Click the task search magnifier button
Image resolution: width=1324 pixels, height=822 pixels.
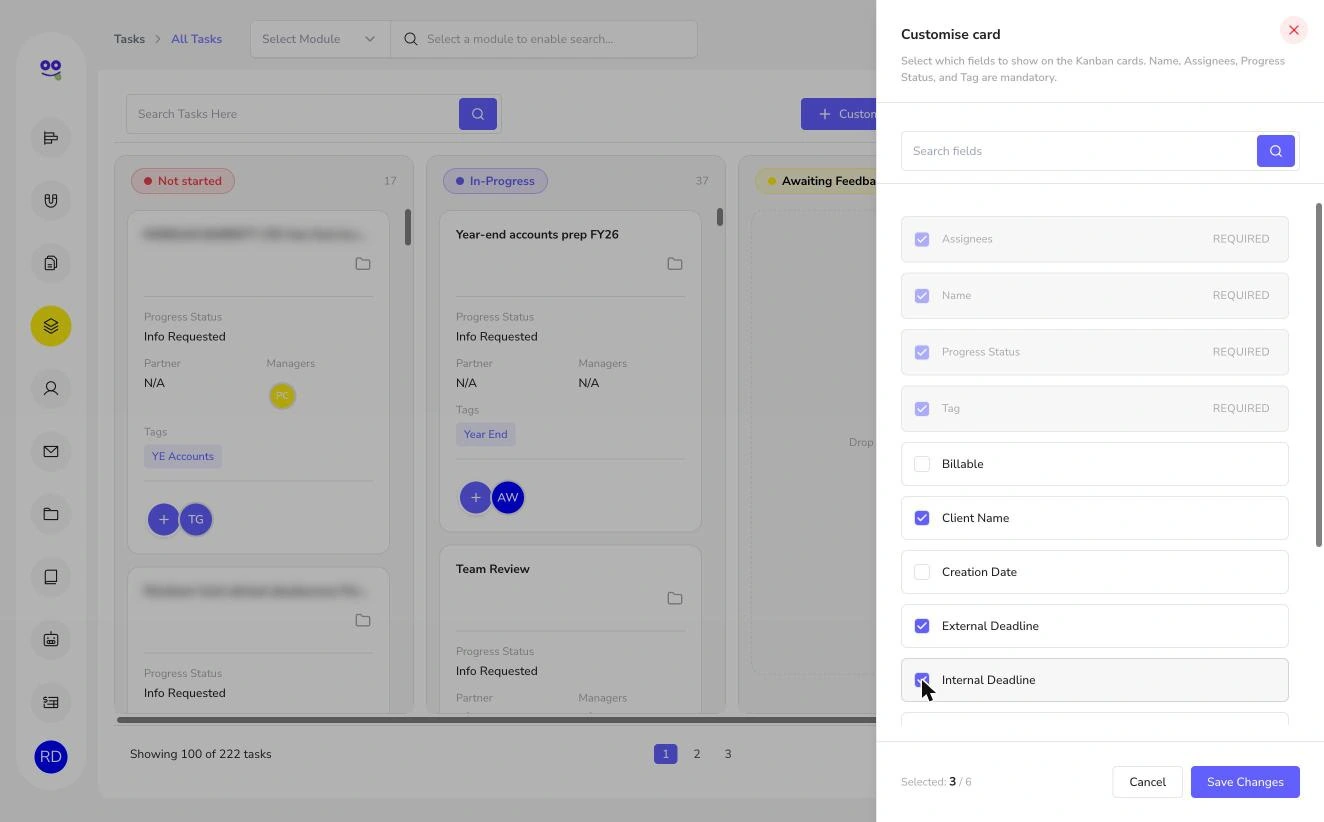(478, 114)
